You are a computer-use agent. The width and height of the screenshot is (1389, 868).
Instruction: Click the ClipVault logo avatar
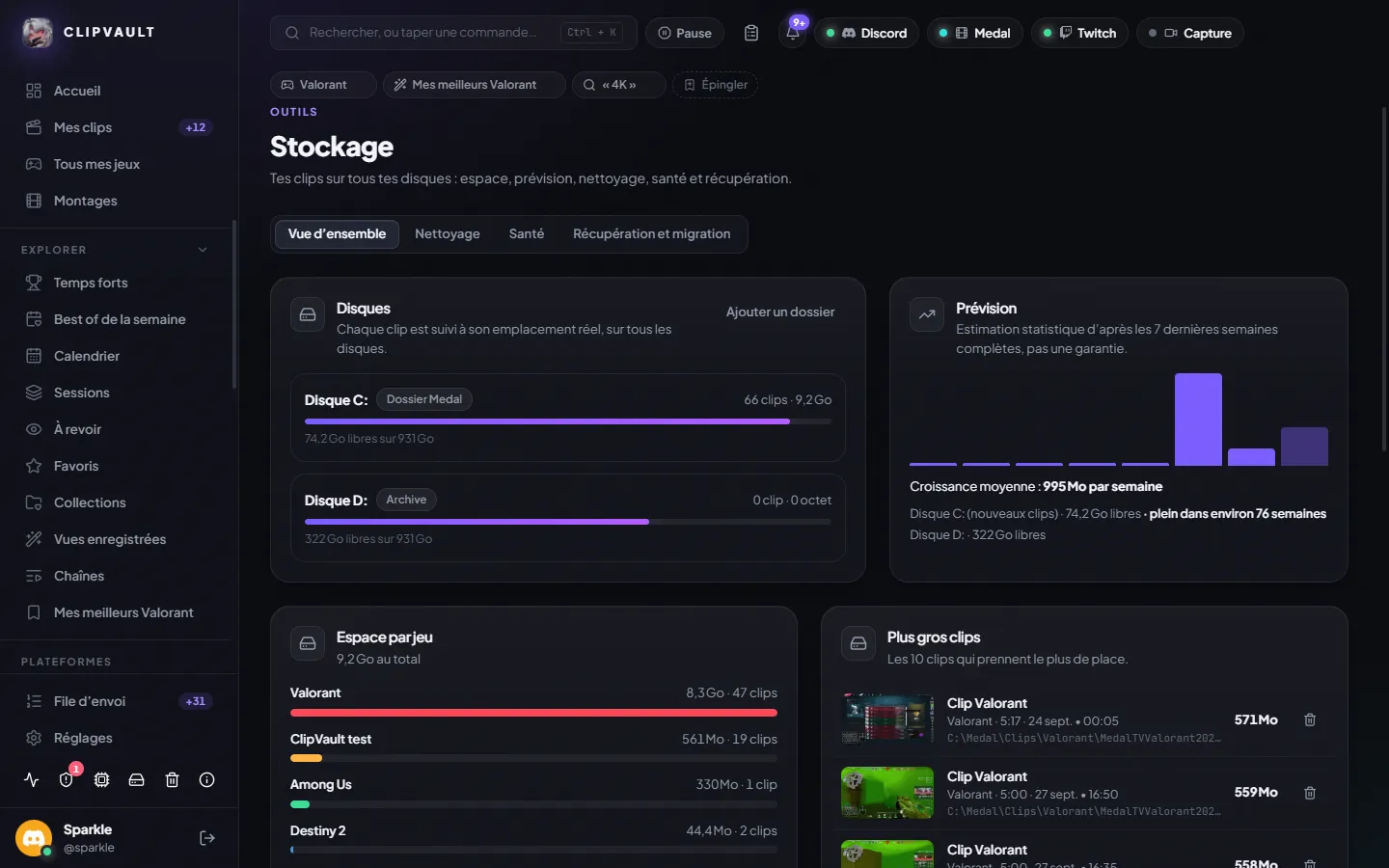[x=38, y=33]
